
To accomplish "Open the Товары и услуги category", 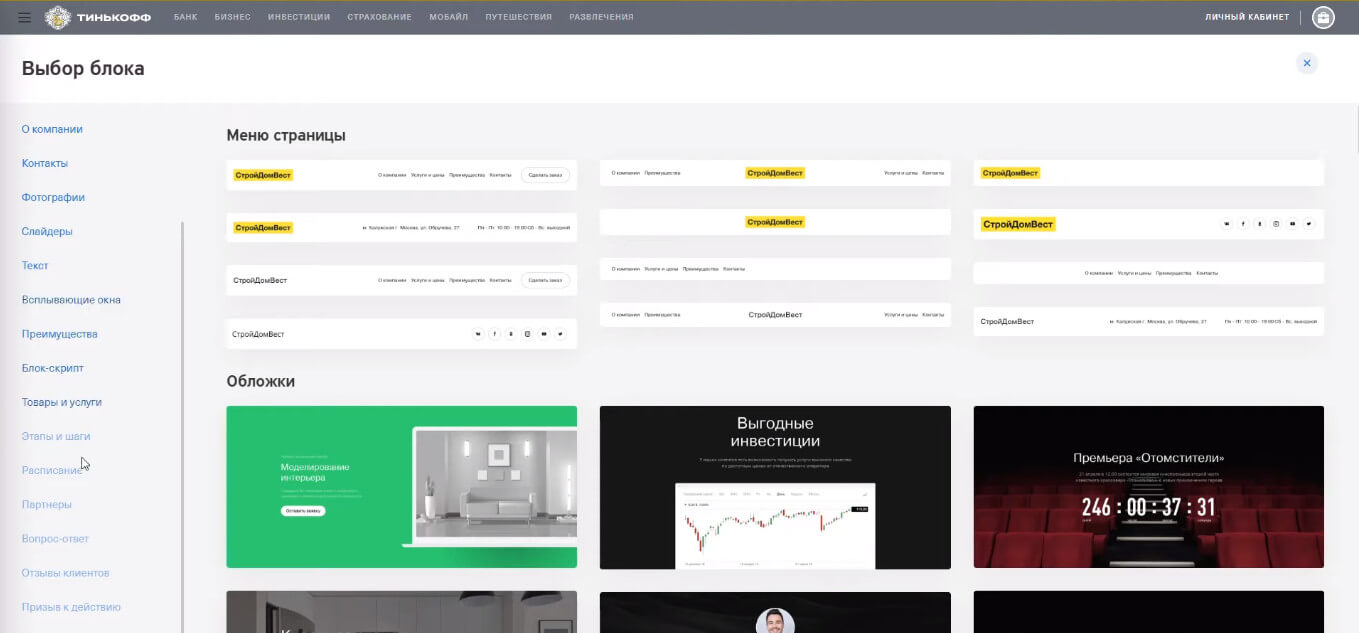I will click(62, 402).
